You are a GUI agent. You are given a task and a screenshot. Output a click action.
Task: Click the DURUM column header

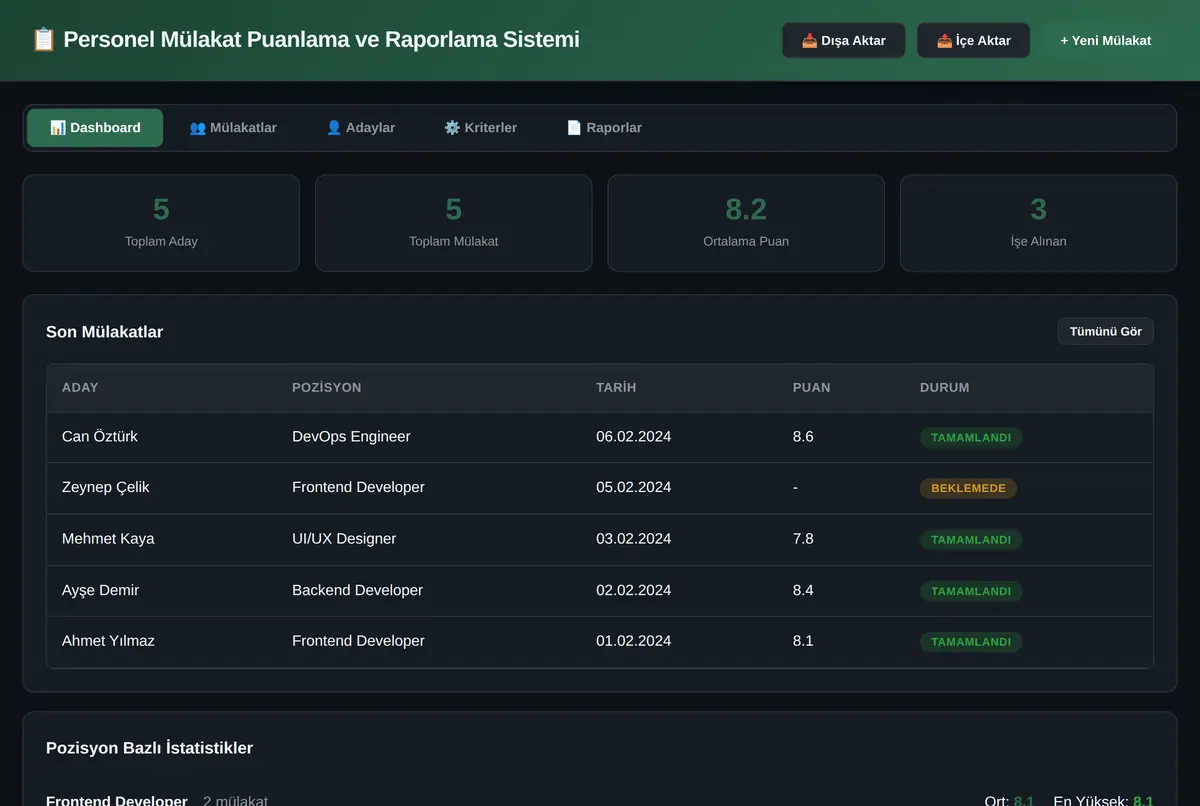point(945,388)
